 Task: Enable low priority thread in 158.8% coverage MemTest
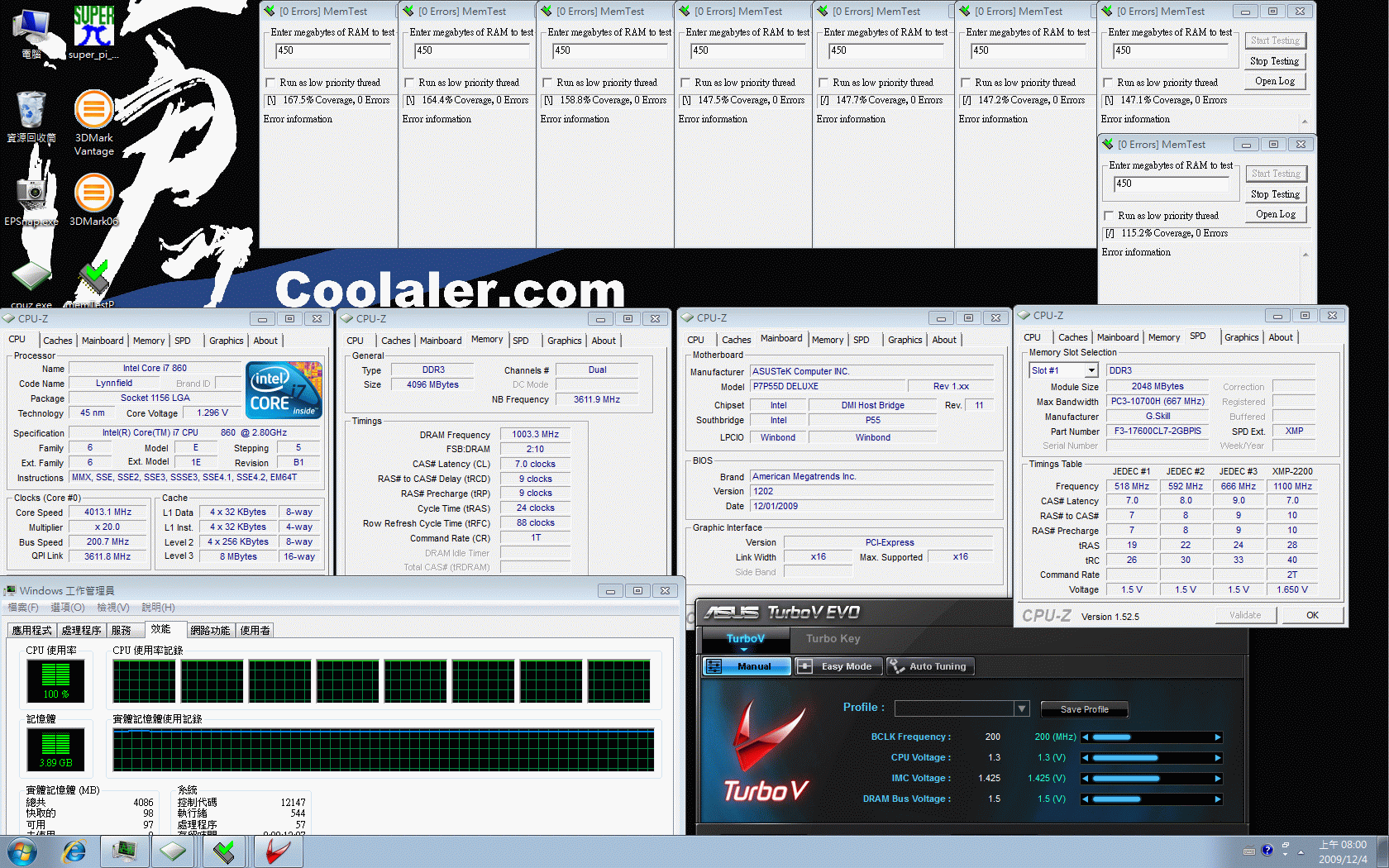tap(547, 83)
